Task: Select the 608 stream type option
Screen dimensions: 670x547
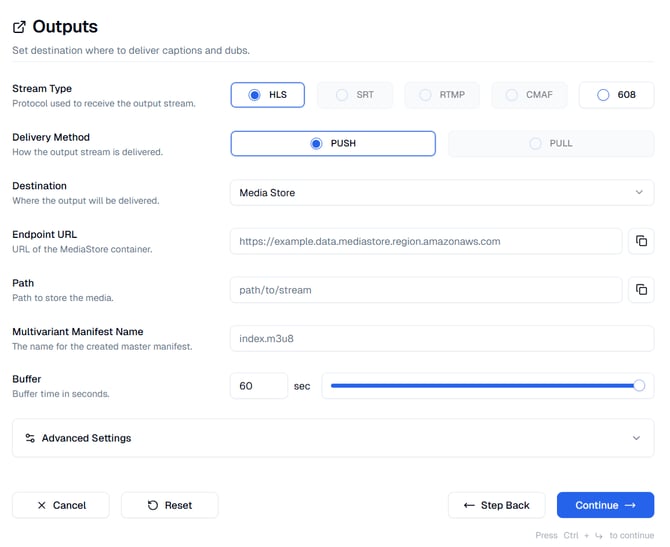Action: click(x=616, y=95)
